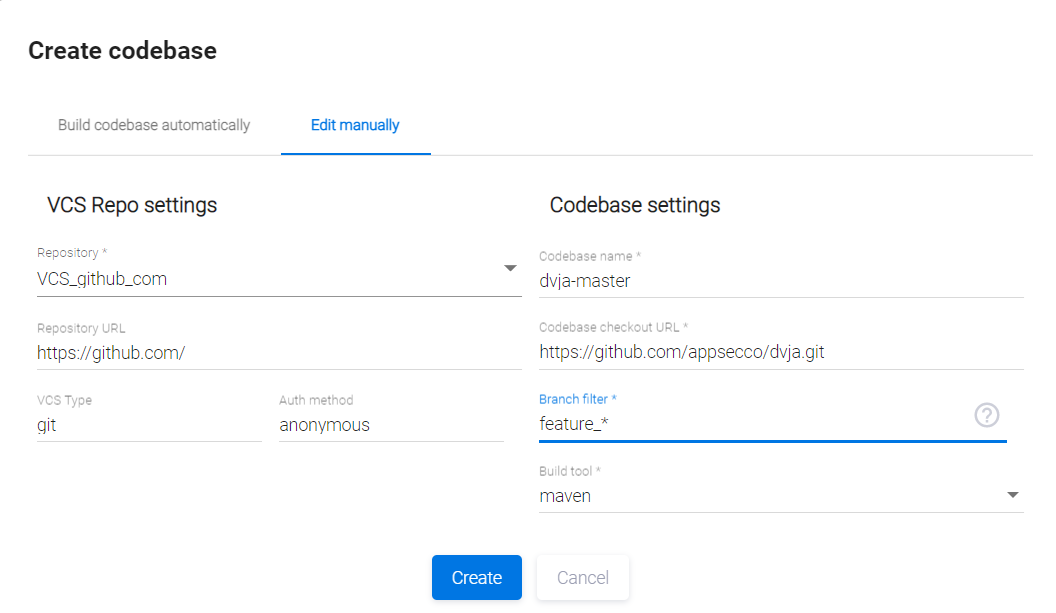Image resolution: width=1056 pixels, height=613 pixels.
Task: Switch to Build codebase automatically tab
Action: tap(154, 125)
